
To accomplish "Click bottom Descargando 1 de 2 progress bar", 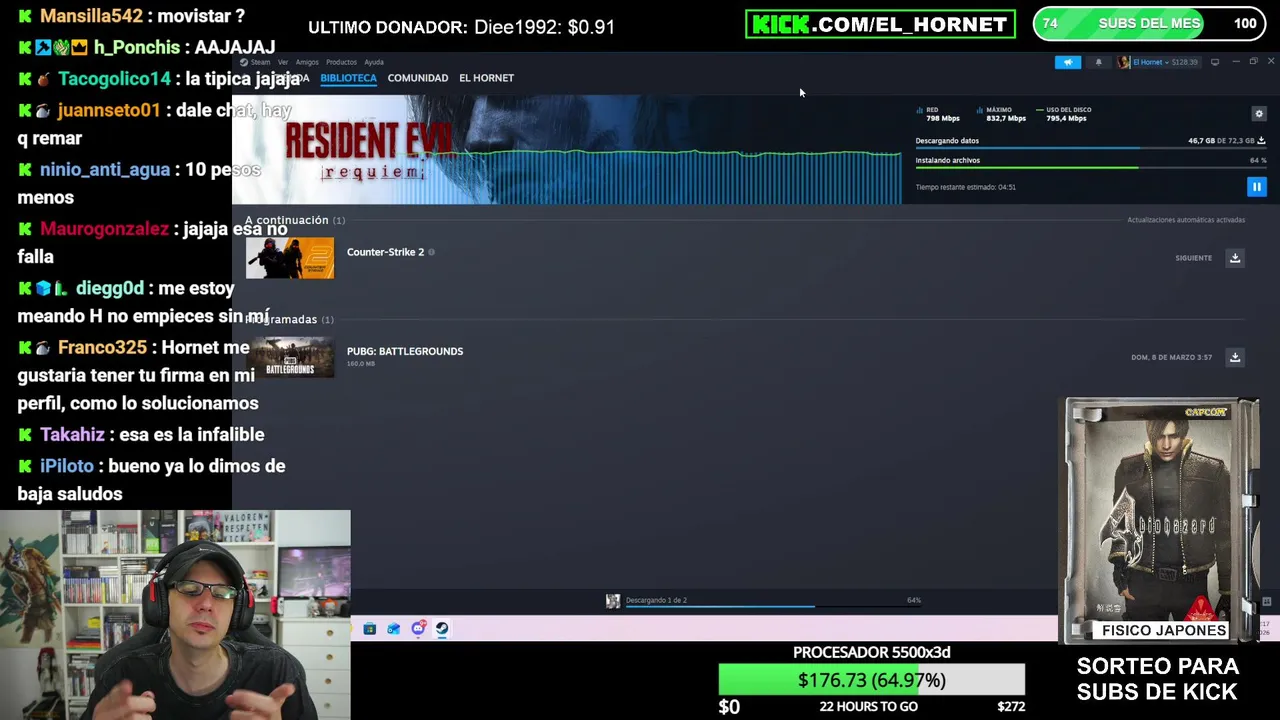I will 772,606.
